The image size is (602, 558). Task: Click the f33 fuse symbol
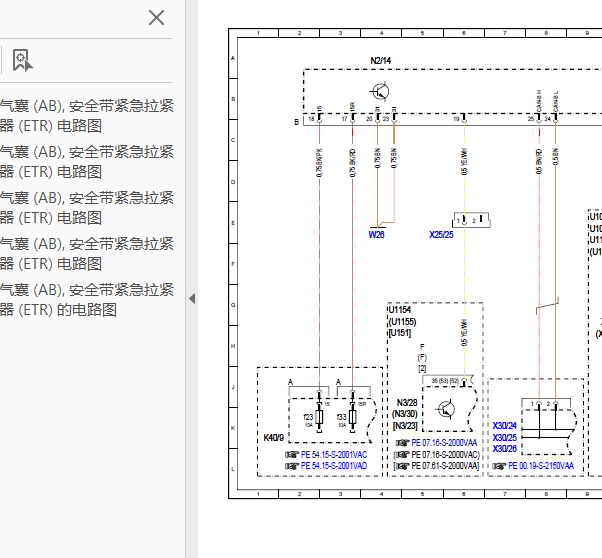click(x=352, y=417)
